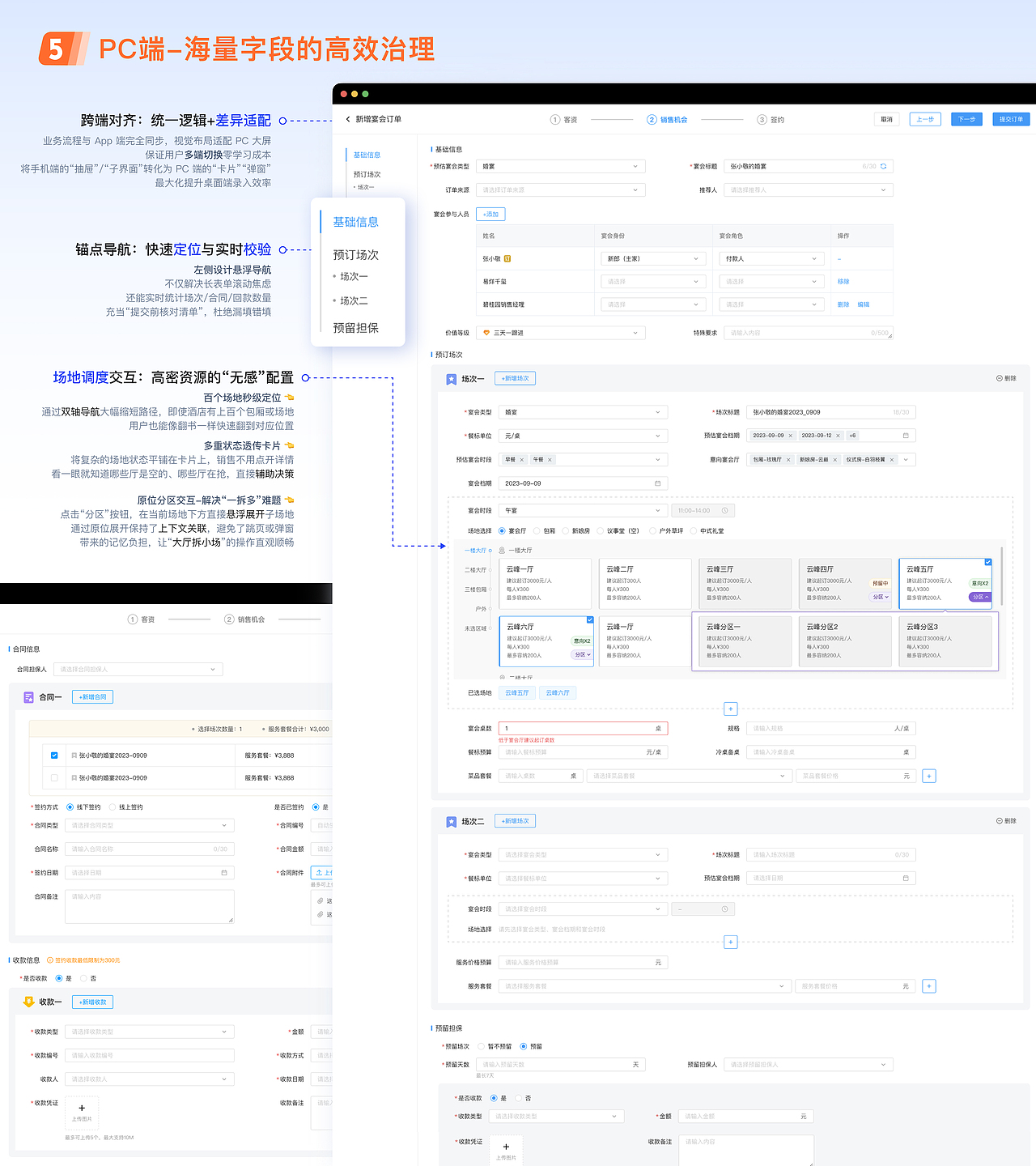The image size is (1036, 1166).
Task: Select 基础信息 in the small left anchor nav
Action: (x=367, y=155)
